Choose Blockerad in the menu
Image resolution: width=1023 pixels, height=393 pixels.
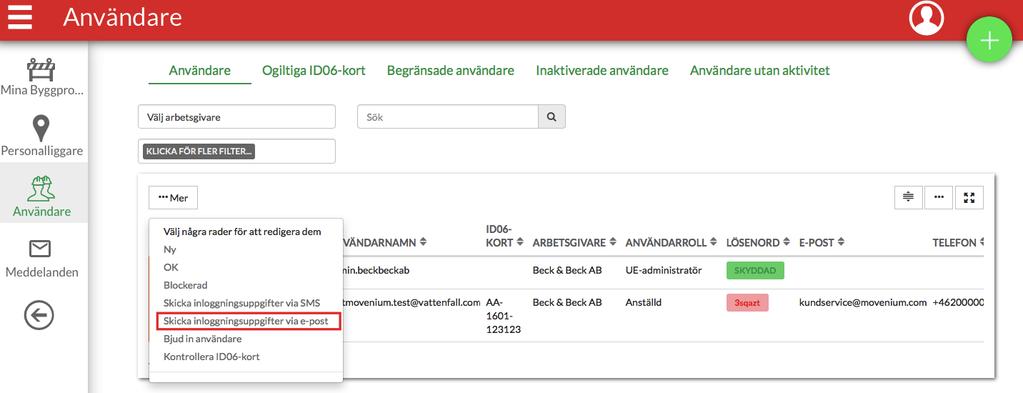[x=185, y=285]
